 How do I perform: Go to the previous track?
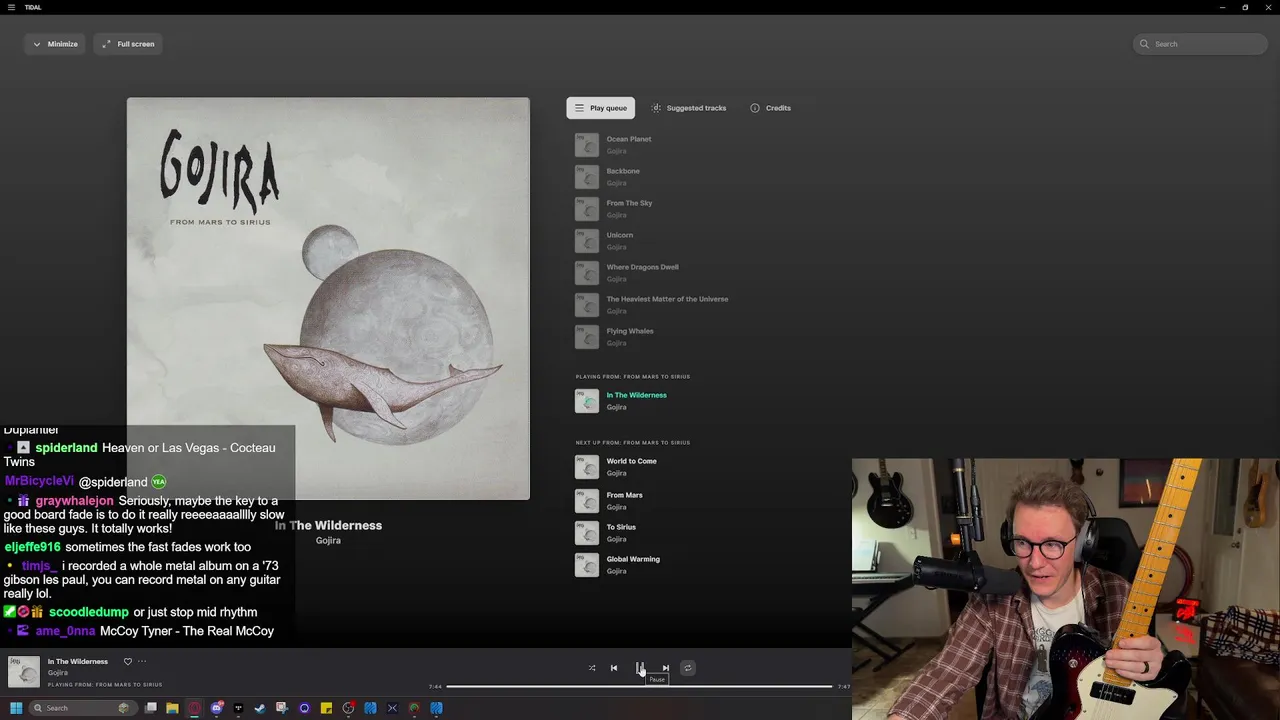pyautogui.click(x=614, y=668)
